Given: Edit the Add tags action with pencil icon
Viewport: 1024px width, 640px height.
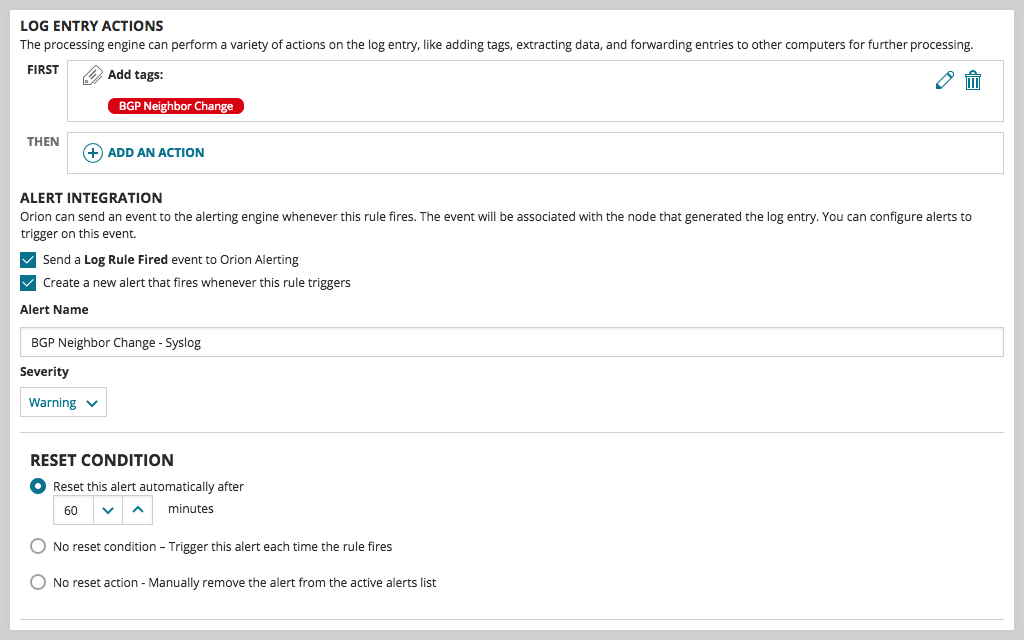Looking at the screenshot, I should (x=944, y=80).
